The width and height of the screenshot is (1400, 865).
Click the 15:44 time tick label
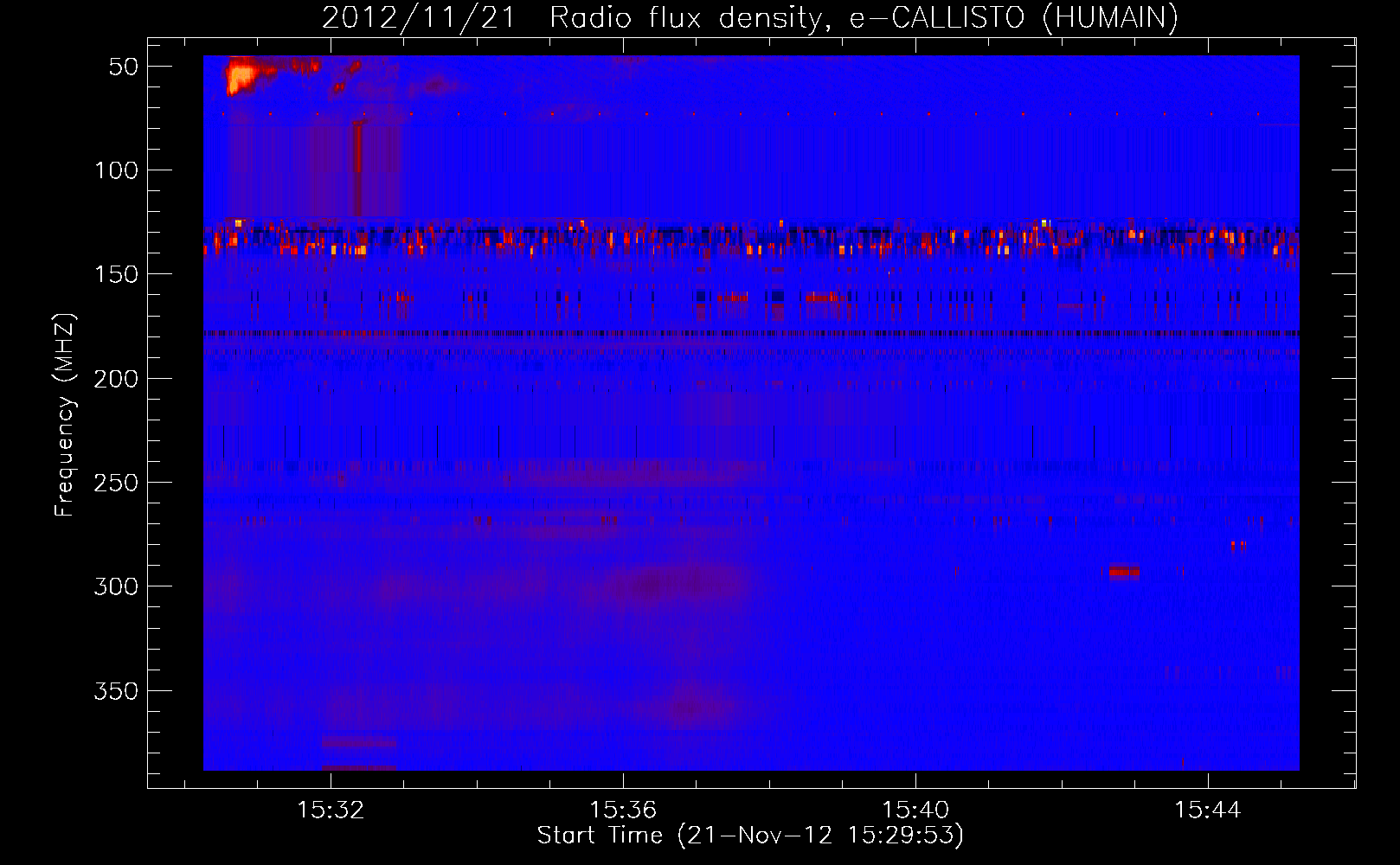pos(1208,810)
